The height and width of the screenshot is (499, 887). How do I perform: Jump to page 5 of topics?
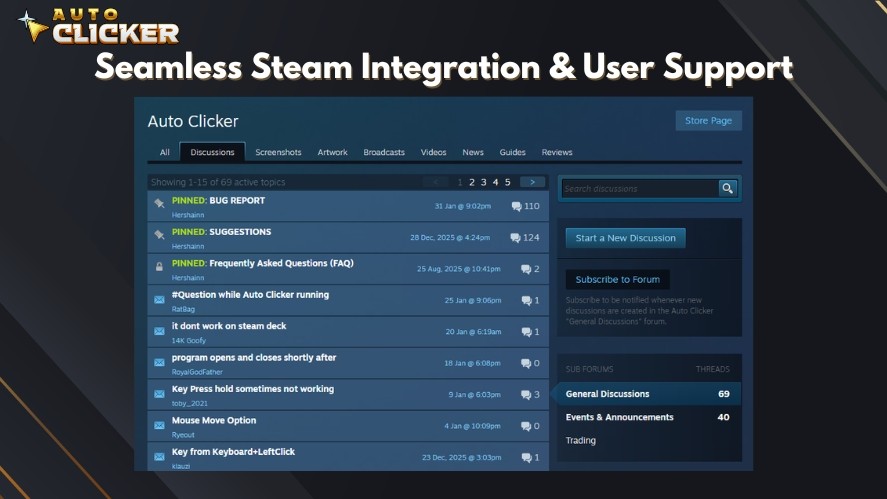tap(508, 182)
